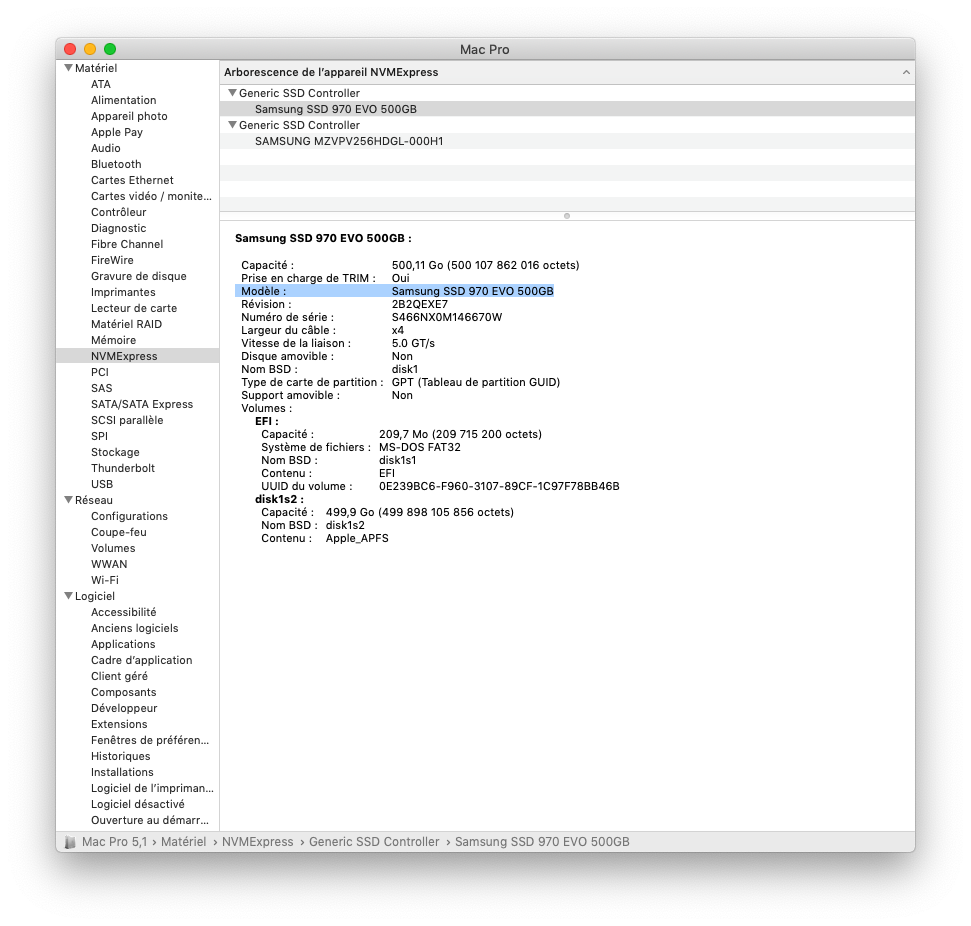The width and height of the screenshot is (971, 926).
Task: Select Lecteur de carte entry
Action: pyautogui.click(x=134, y=308)
